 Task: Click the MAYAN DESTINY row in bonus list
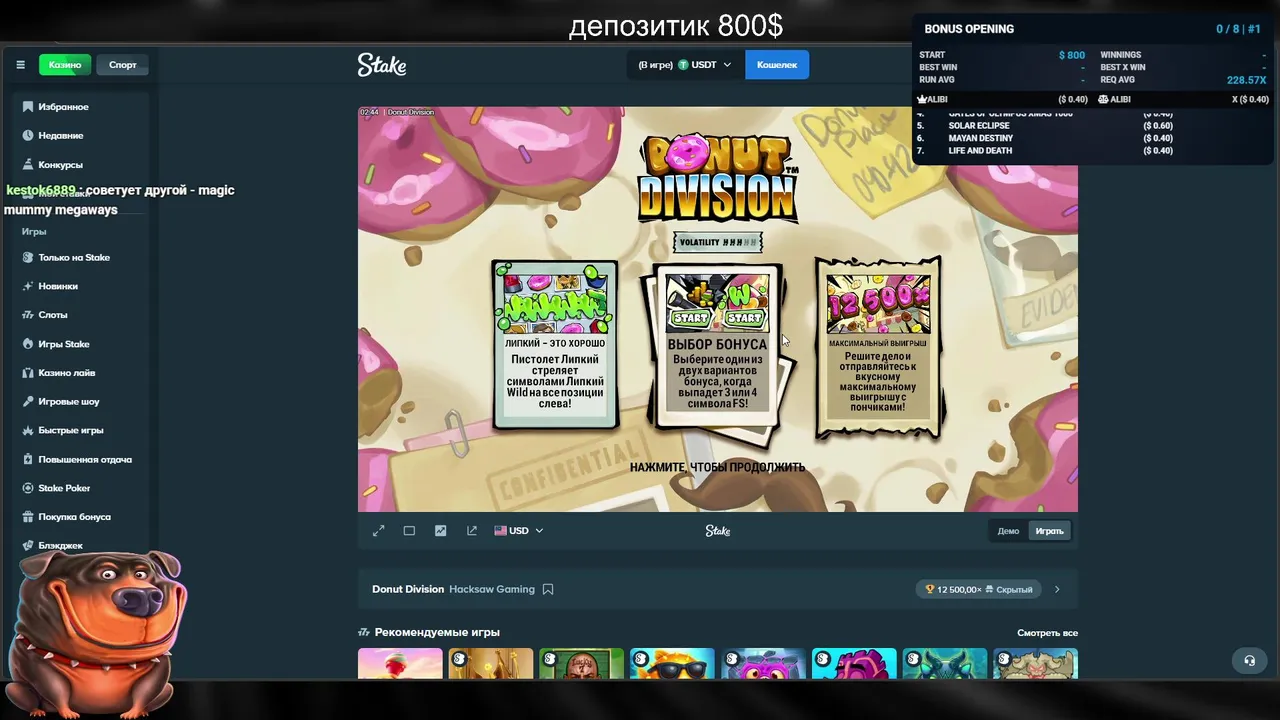point(1045,138)
